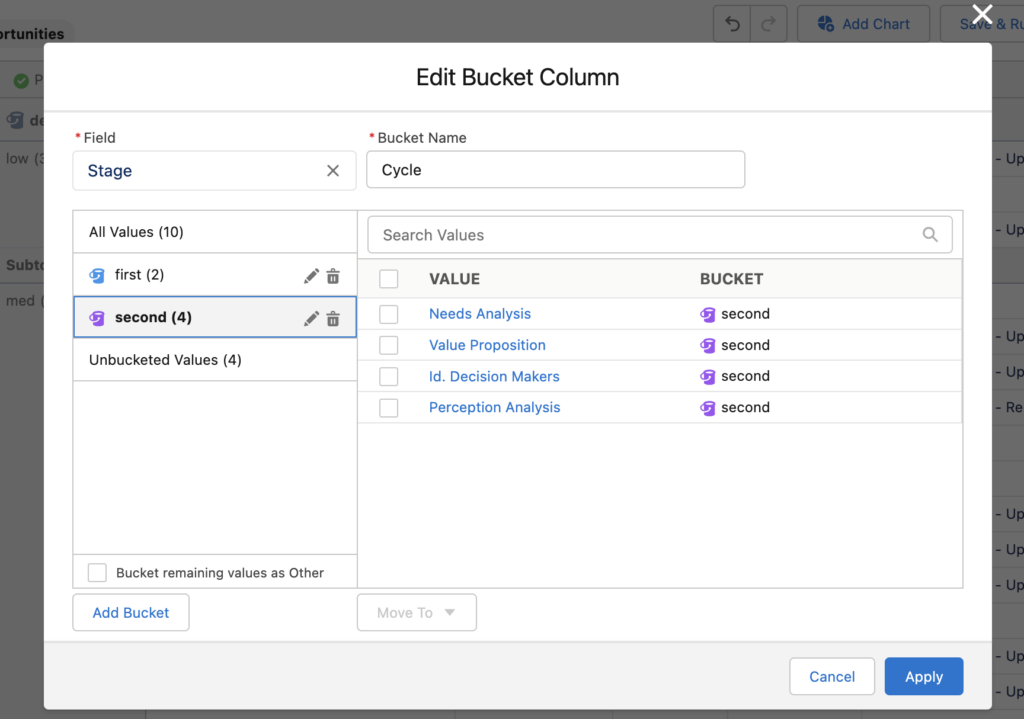
Task: Edit the first bucket using its pencil icon
Action: coord(311,275)
